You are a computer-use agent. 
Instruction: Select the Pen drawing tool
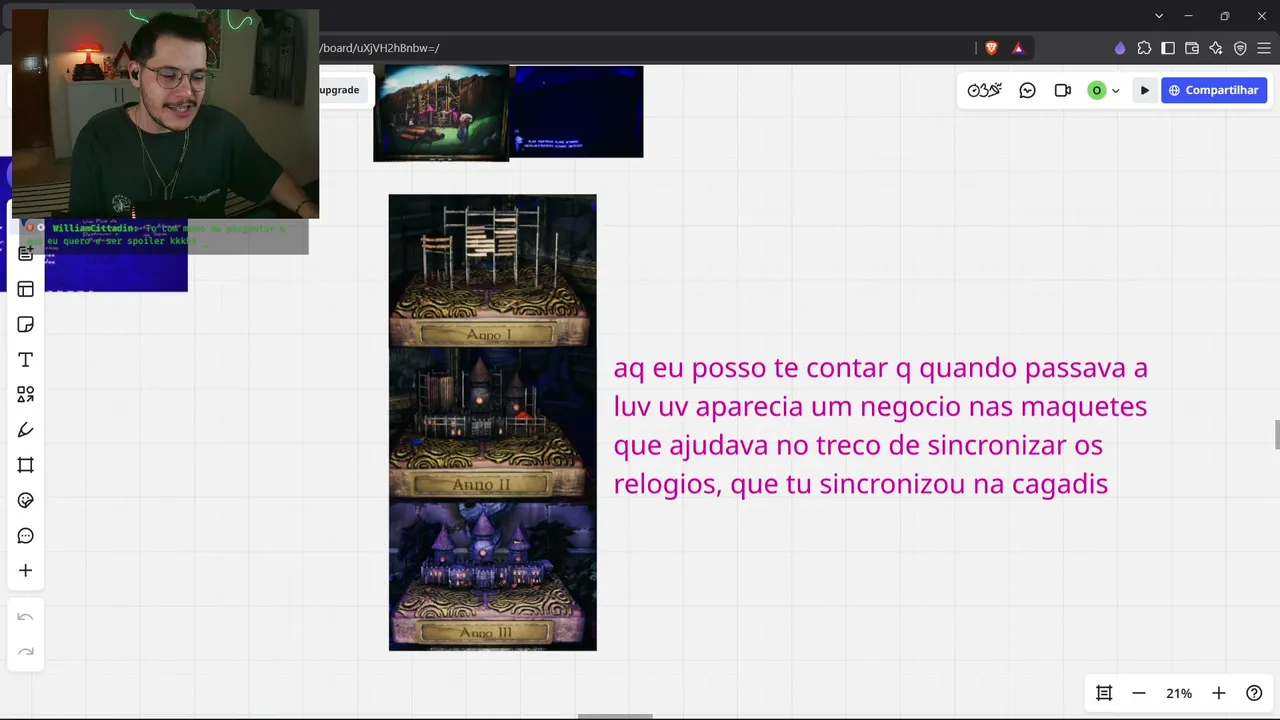pyautogui.click(x=26, y=430)
